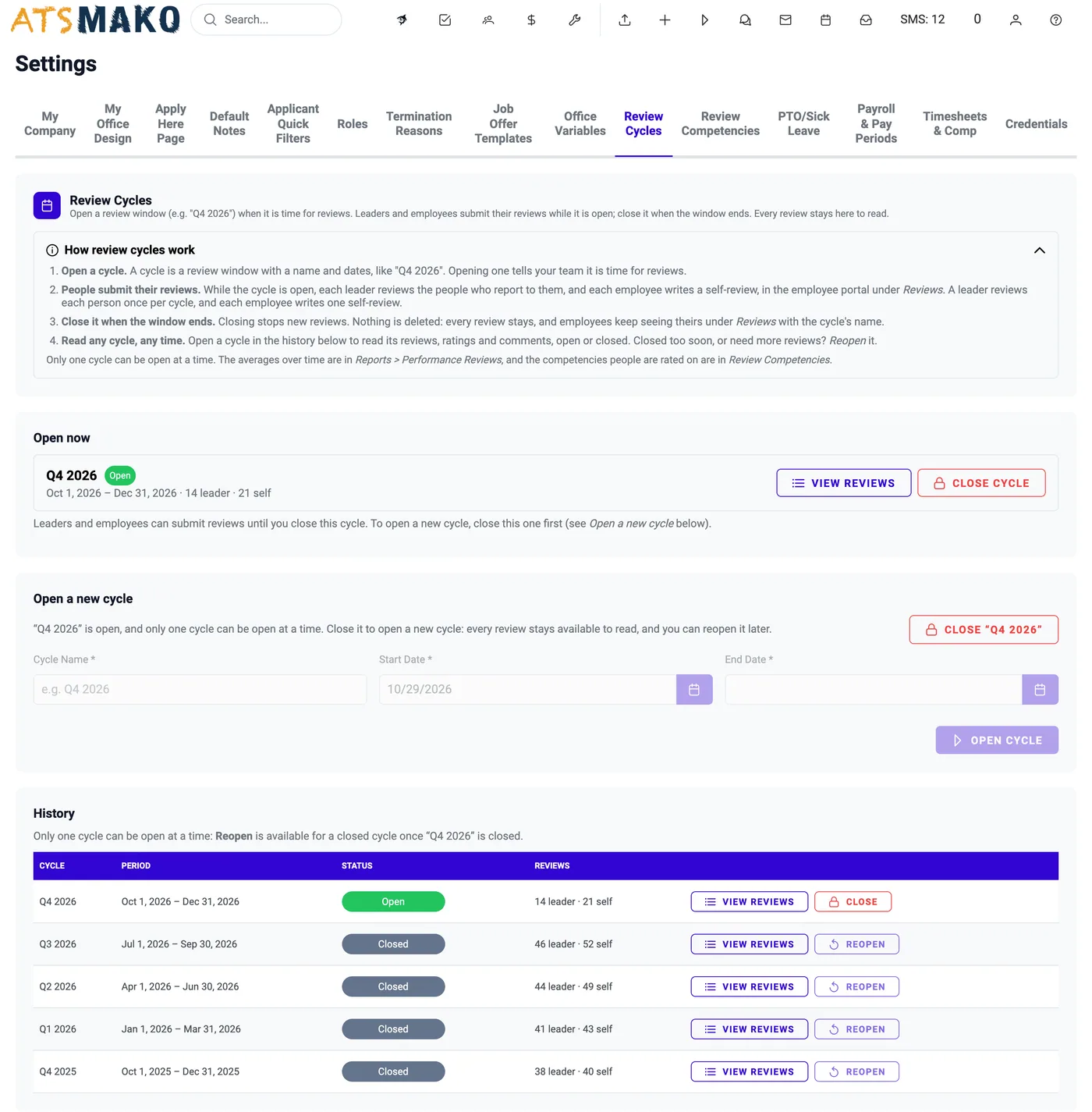
Task: Click the help question mark icon
Action: coord(1056,20)
